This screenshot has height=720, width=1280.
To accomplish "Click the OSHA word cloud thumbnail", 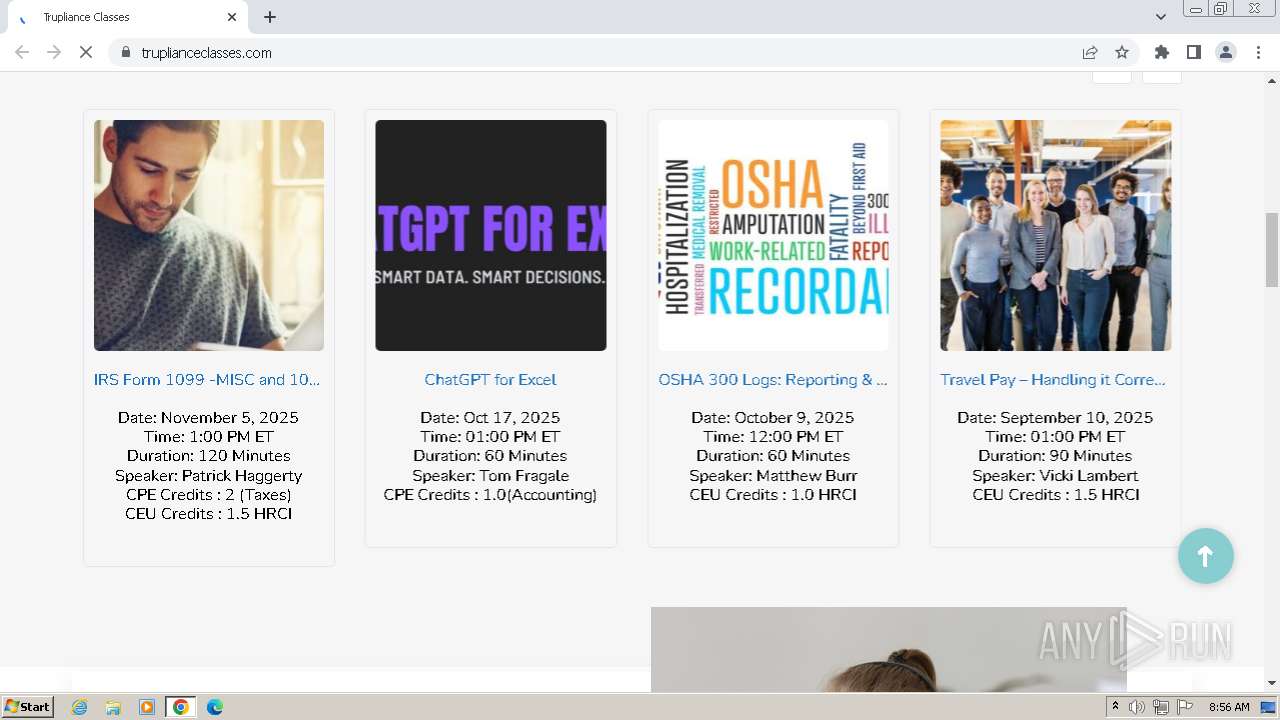I will click(773, 235).
